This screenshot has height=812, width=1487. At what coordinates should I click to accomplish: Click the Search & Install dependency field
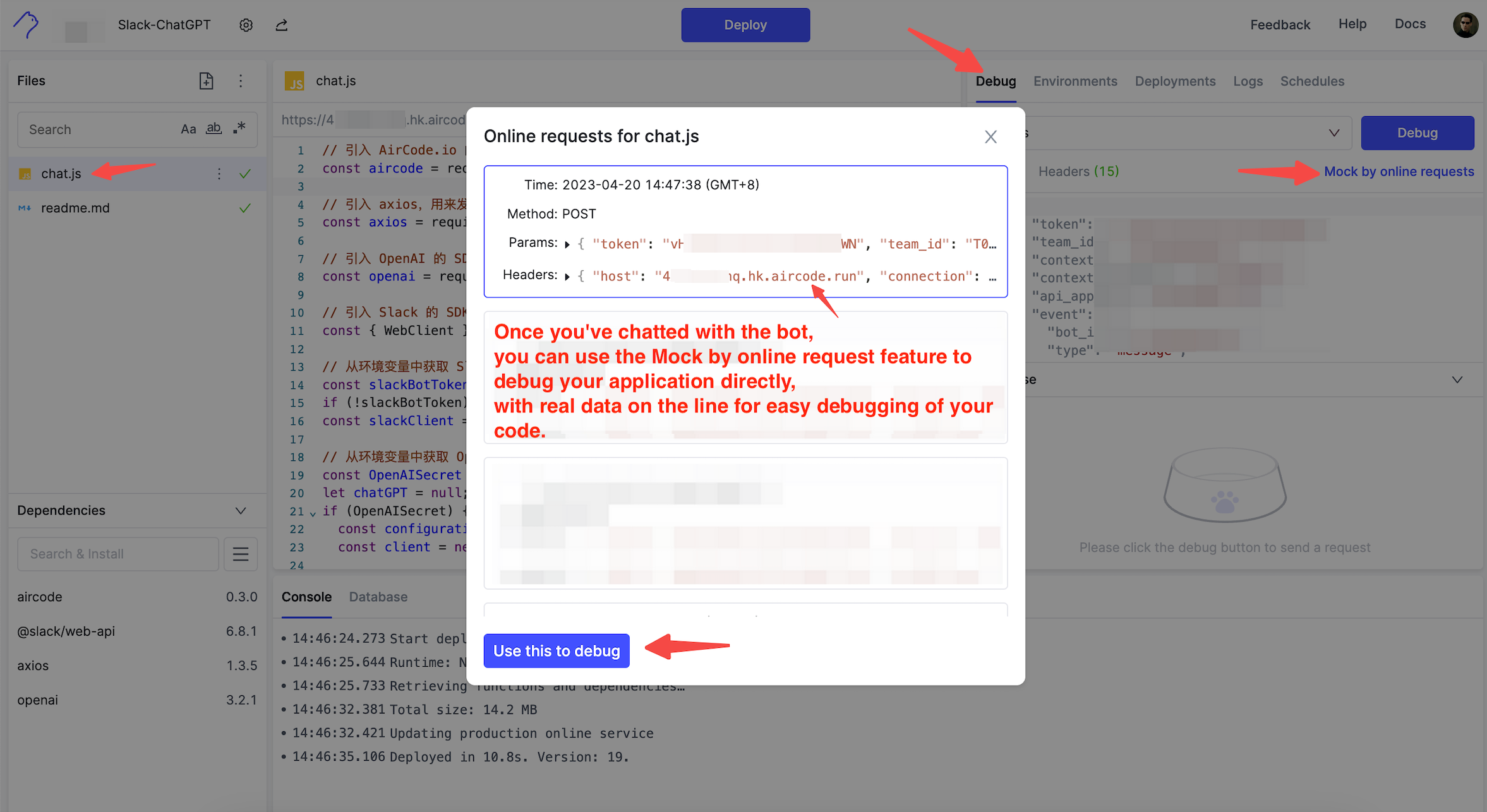[x=118, y=554]
